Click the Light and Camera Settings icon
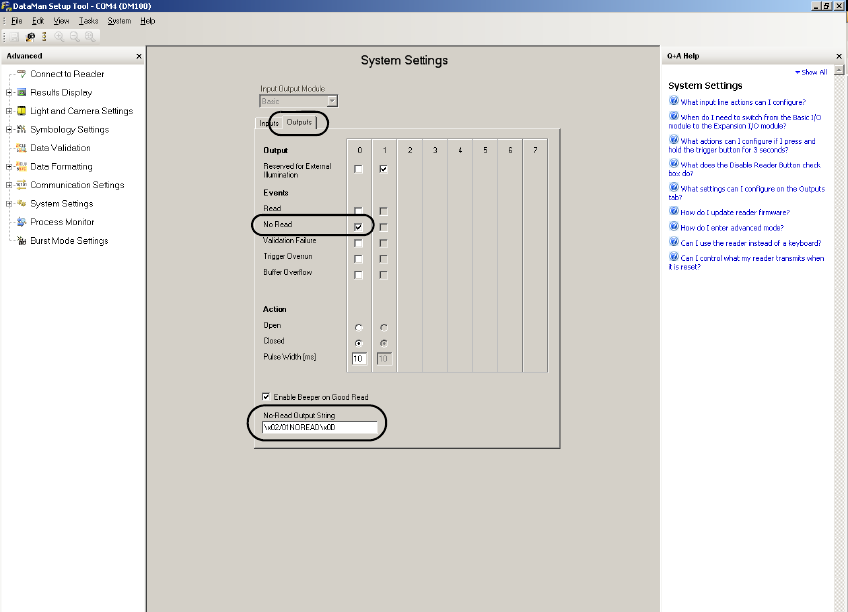 coord(22,111)
